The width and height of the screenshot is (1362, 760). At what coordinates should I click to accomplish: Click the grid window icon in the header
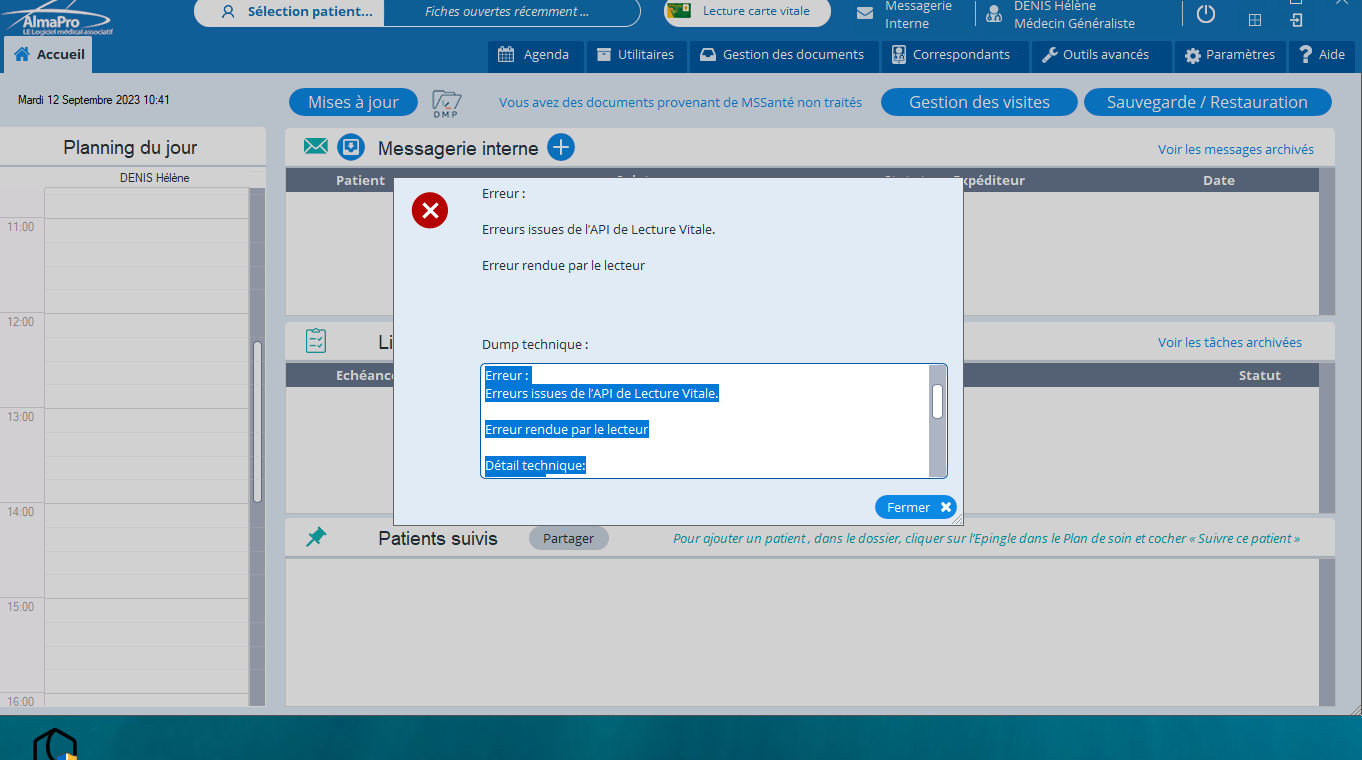[x=1255, y=20]
